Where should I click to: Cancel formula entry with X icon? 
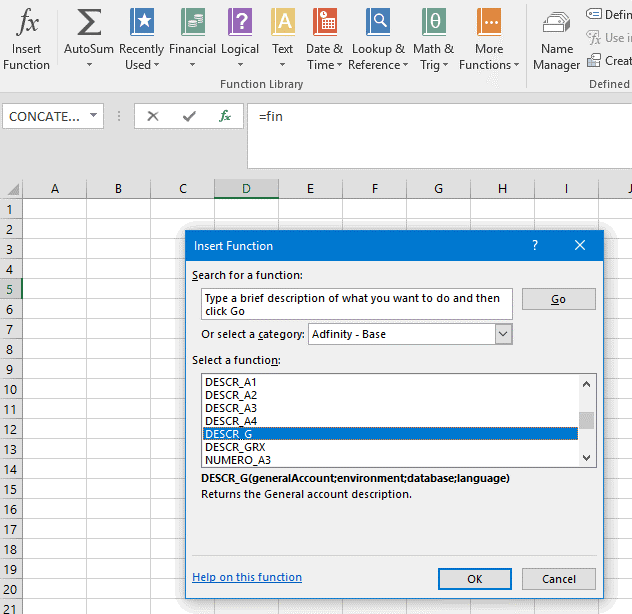coord(153,116)
